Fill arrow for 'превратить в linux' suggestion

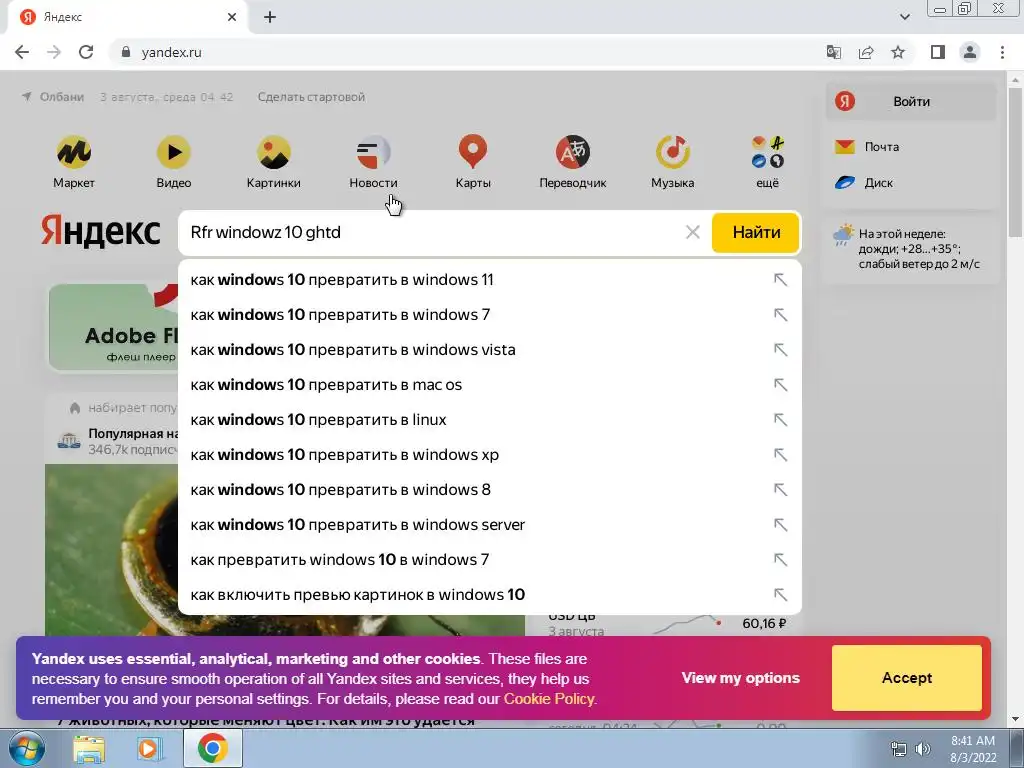click(x=780, y=419)
